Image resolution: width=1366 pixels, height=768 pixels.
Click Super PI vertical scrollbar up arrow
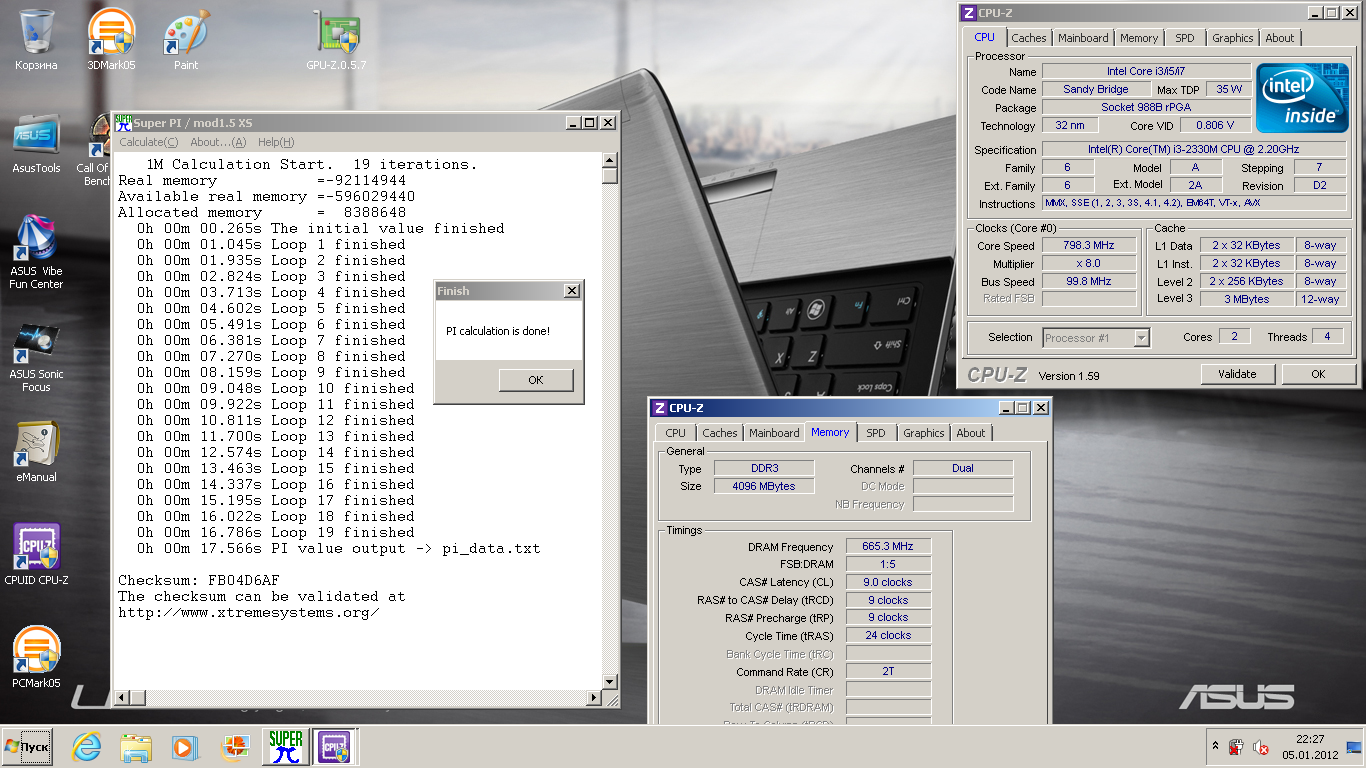tap(610, 160)
